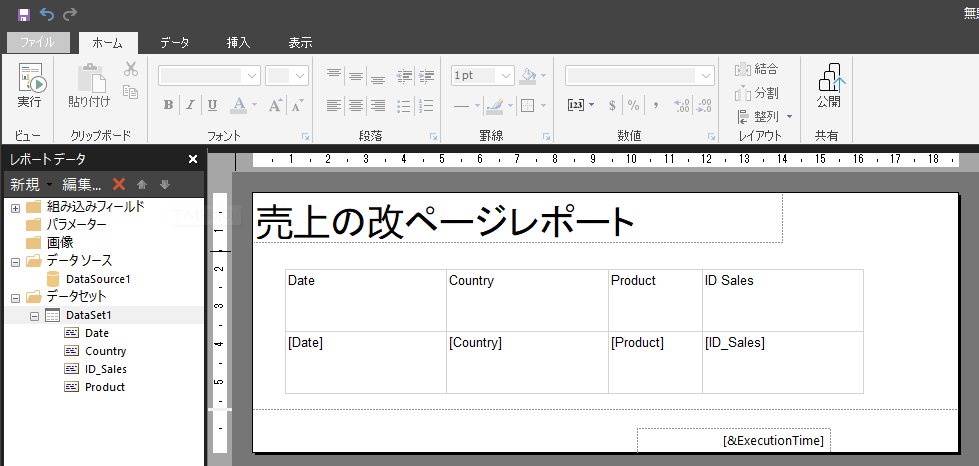Click 編集... button in report data
Screen dimensions: 979x466
82,184
